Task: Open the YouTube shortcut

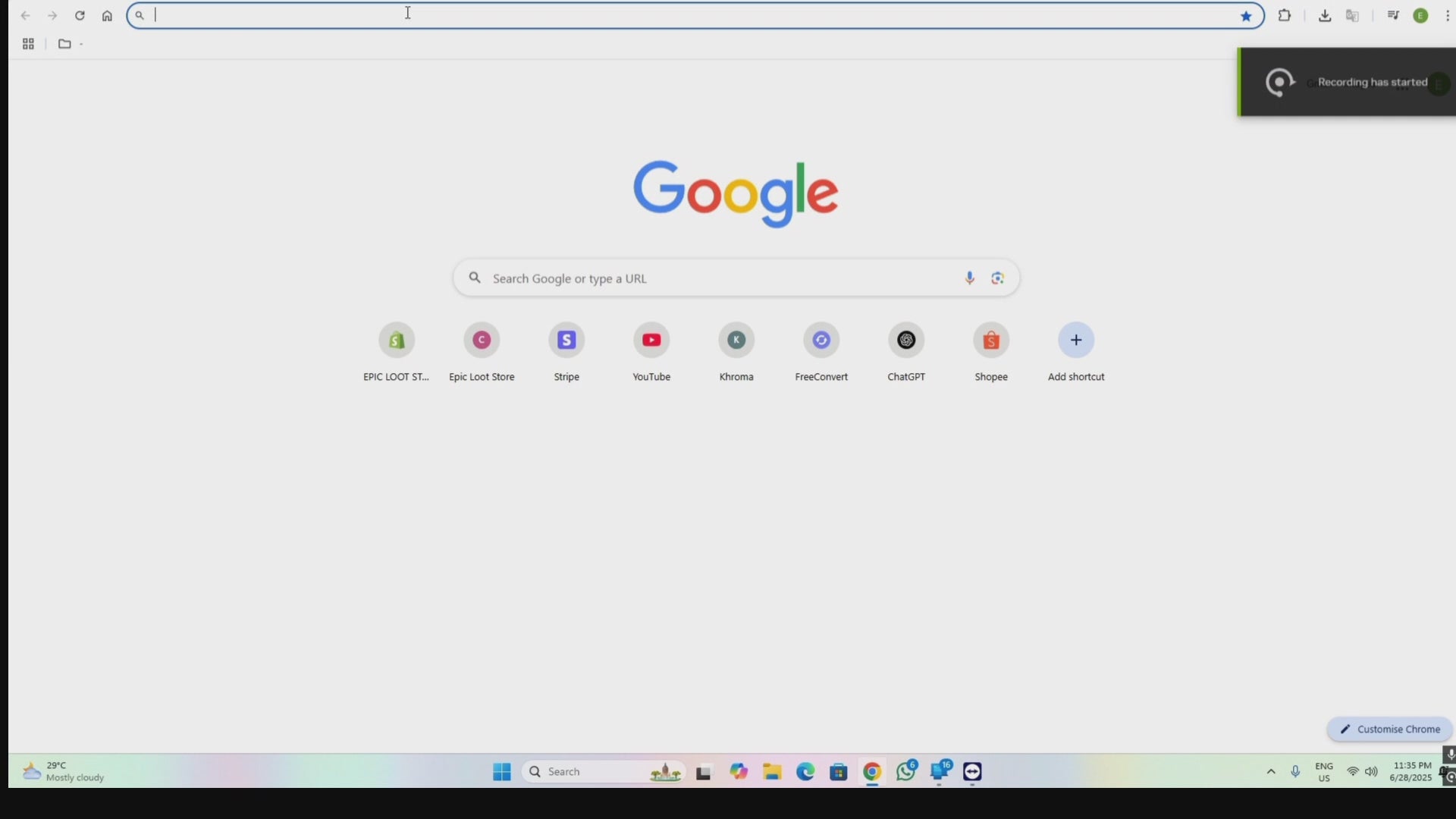Action: [x=651, y=340]
